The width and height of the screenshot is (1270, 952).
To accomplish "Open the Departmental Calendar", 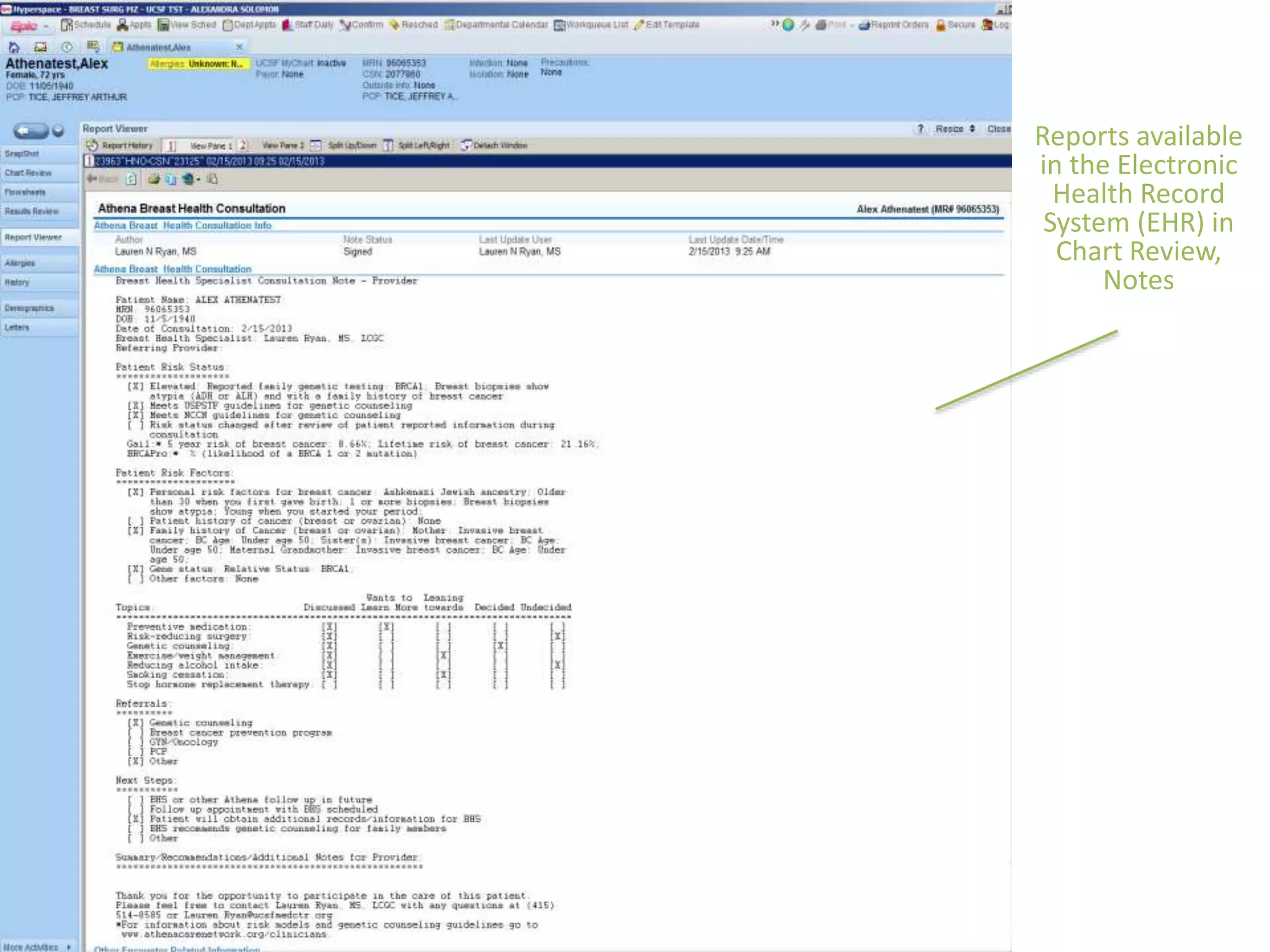I will click(496, 25).
